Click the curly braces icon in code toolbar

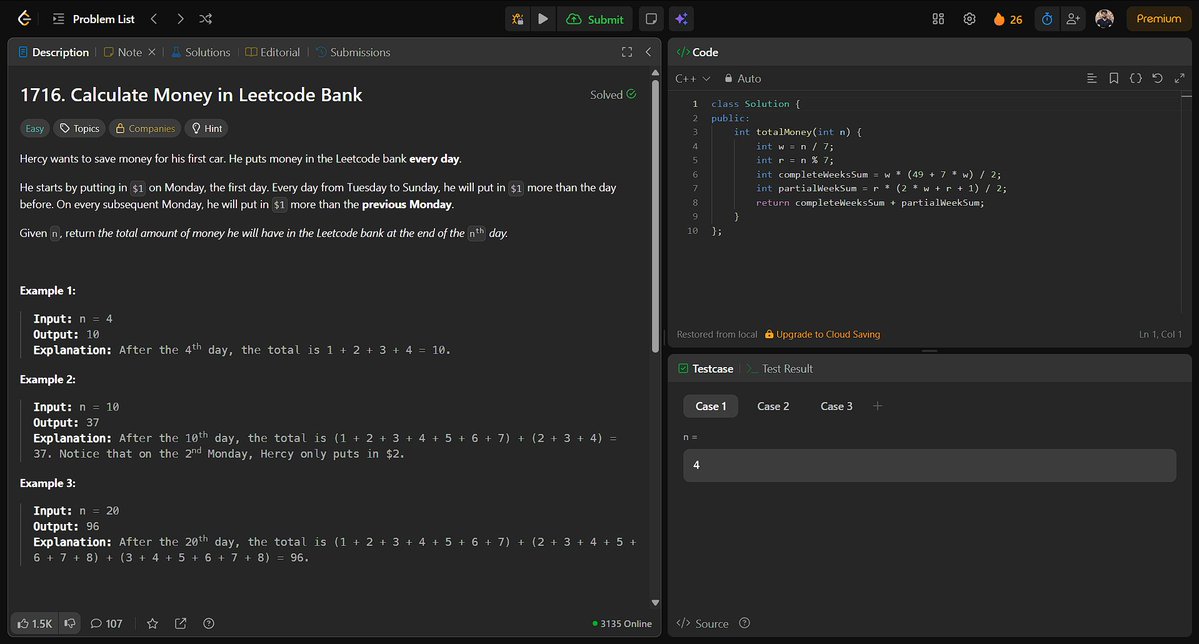[x=1136, y=78]
